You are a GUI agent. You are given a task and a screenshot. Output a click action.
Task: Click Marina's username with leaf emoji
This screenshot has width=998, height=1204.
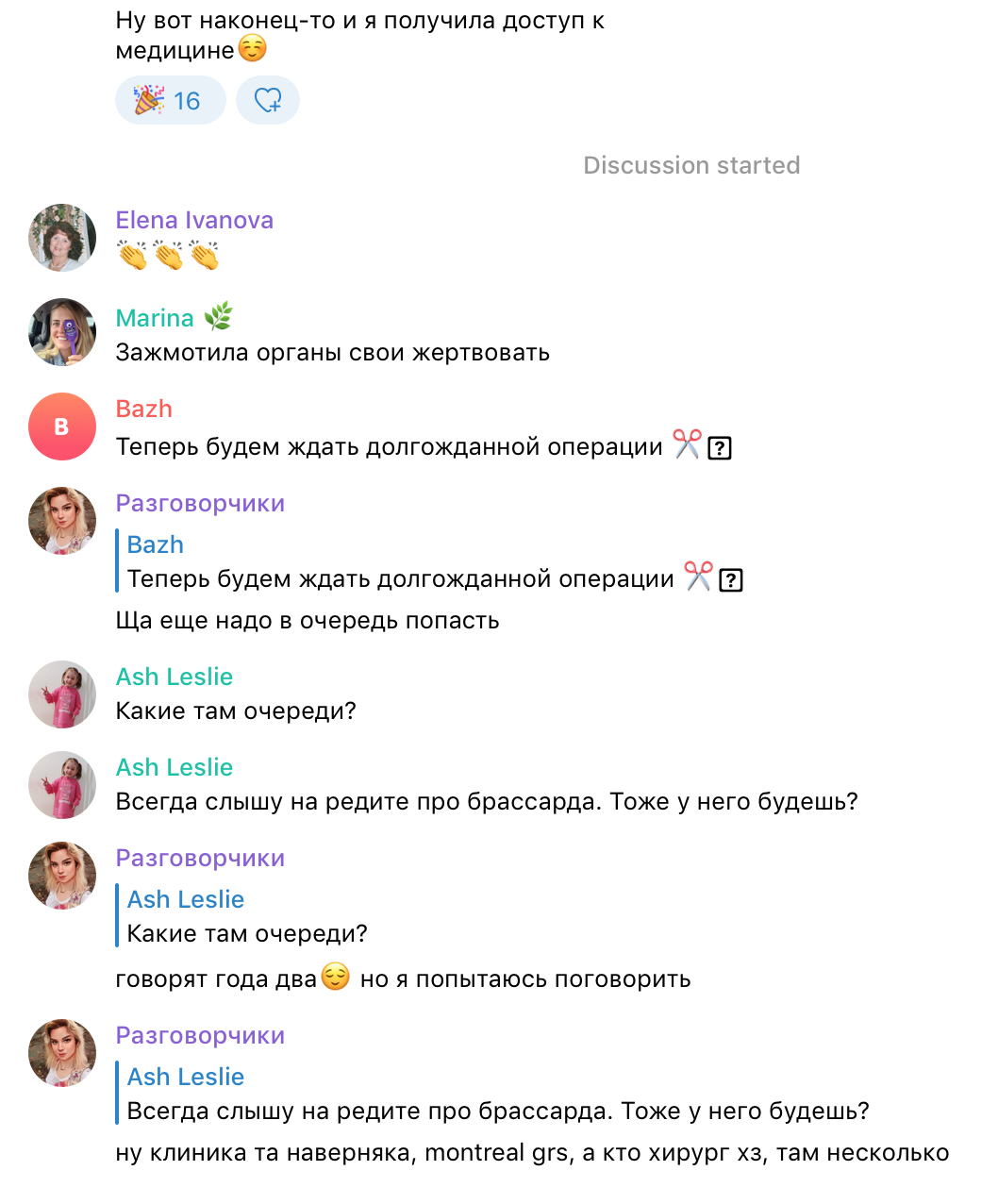click(174, 318)
